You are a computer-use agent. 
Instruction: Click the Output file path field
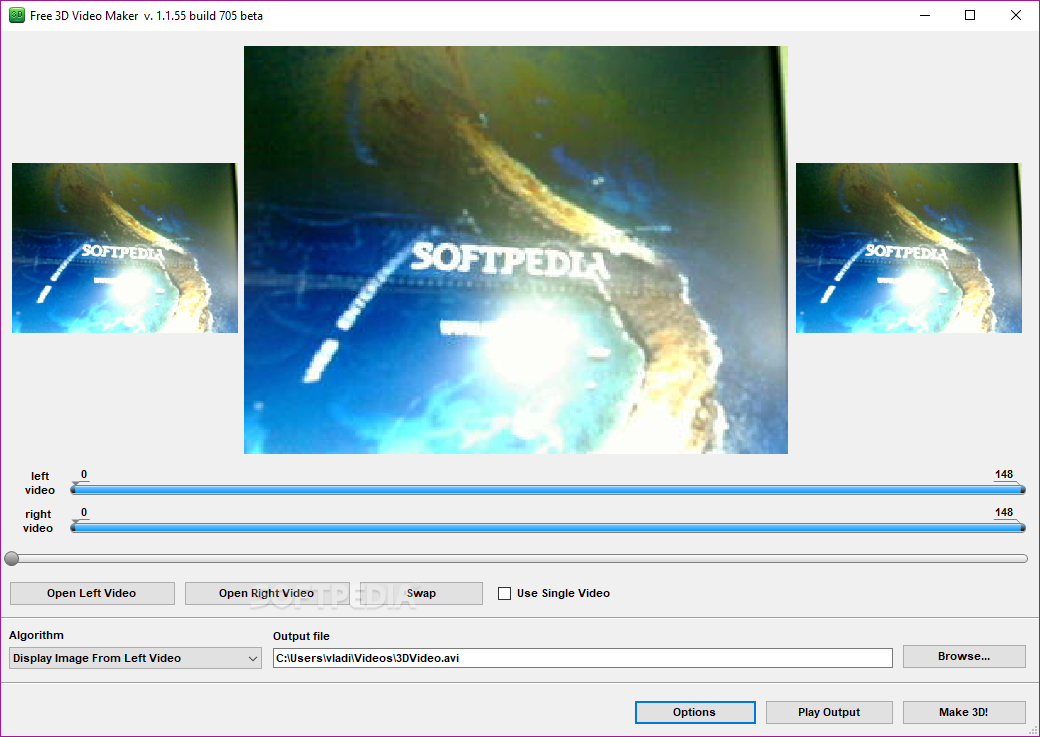tap(582, 658)
